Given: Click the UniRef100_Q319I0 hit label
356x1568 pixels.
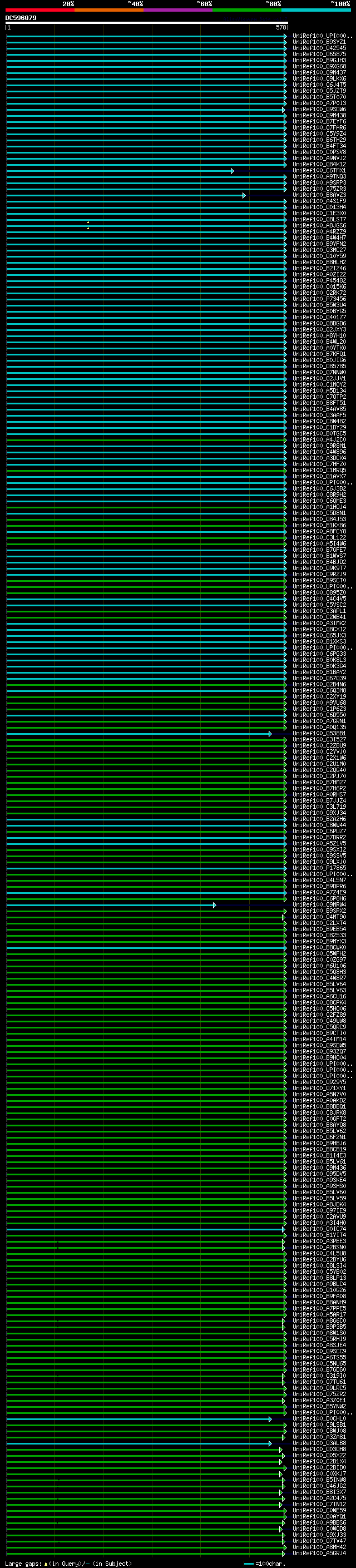Looking at the screenshot, I should [319, 1375].
